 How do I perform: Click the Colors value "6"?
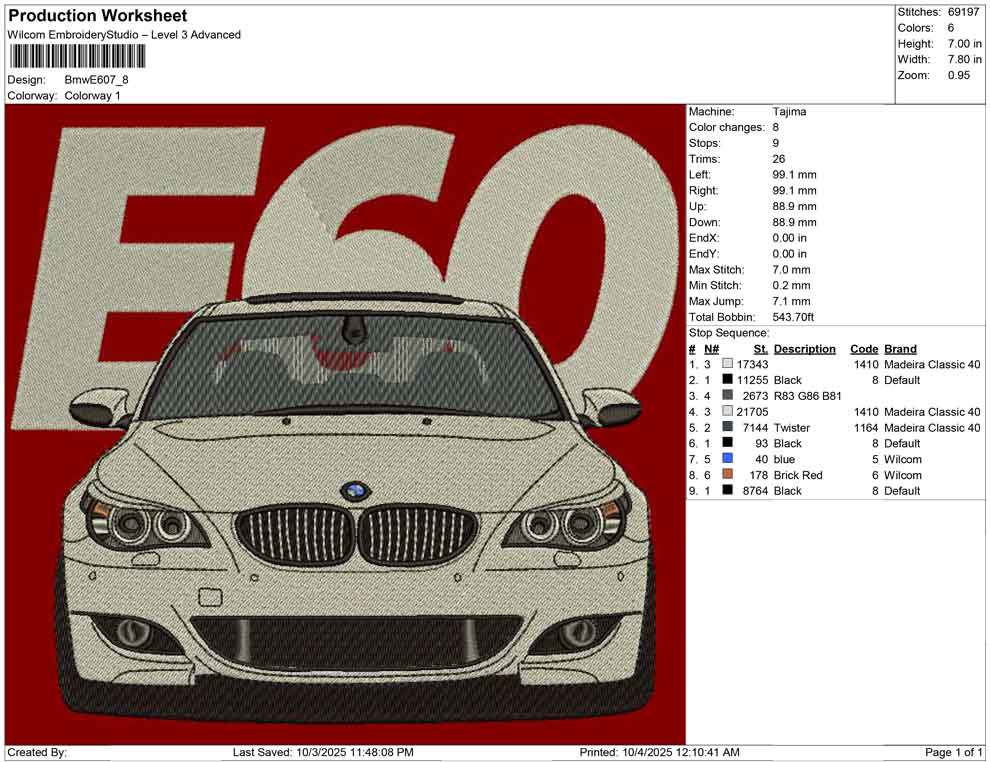pyautogui.click(x=951, y=28)
